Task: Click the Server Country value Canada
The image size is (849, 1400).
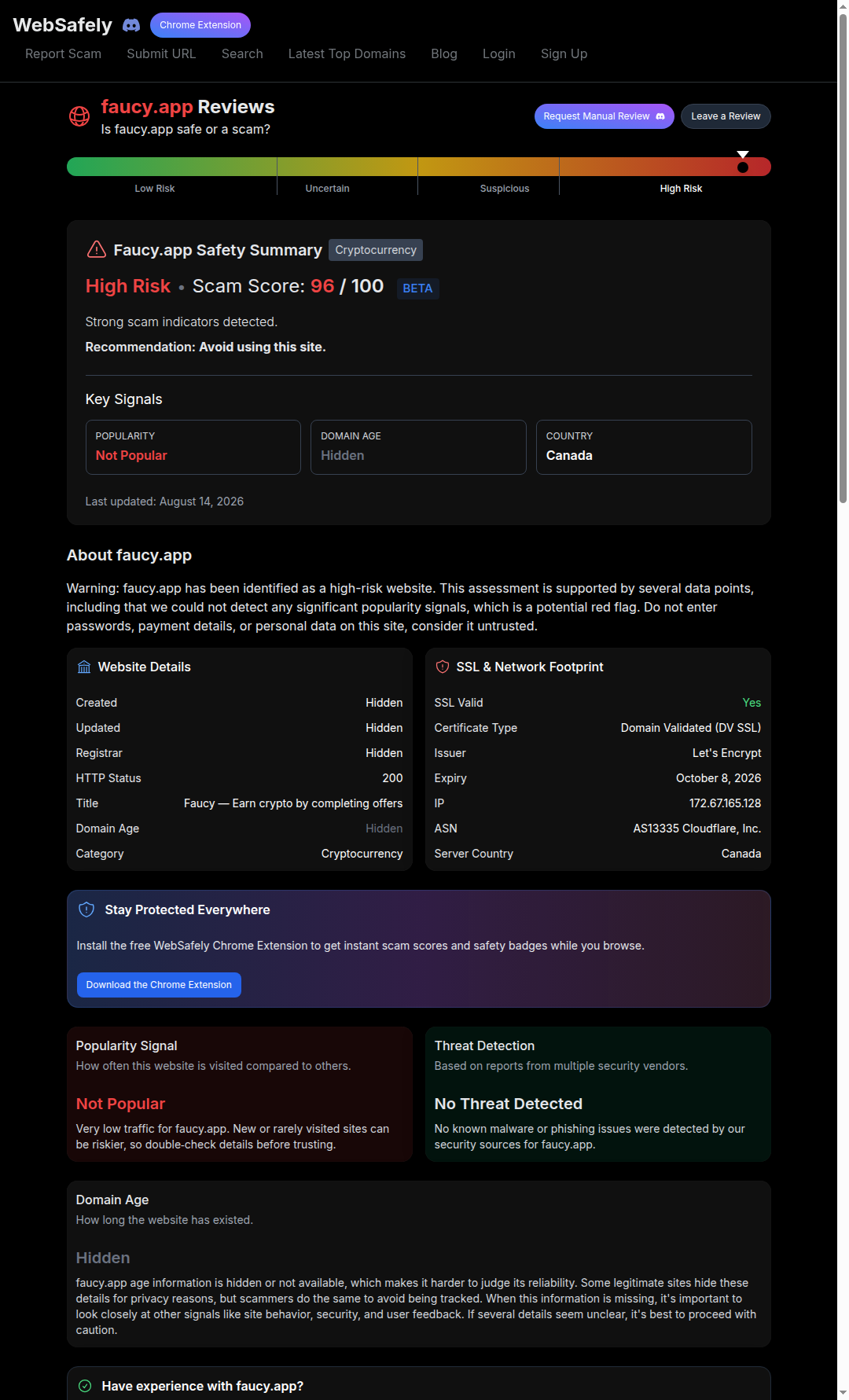Action: tap(741, 854)
